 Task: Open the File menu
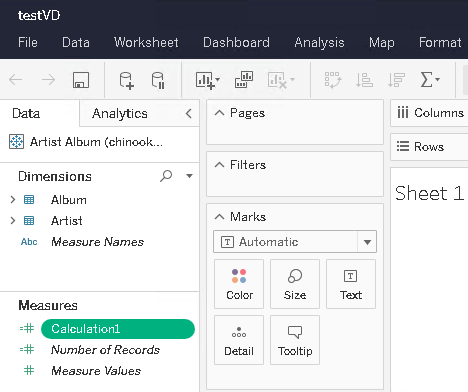(x=28, y=42)
